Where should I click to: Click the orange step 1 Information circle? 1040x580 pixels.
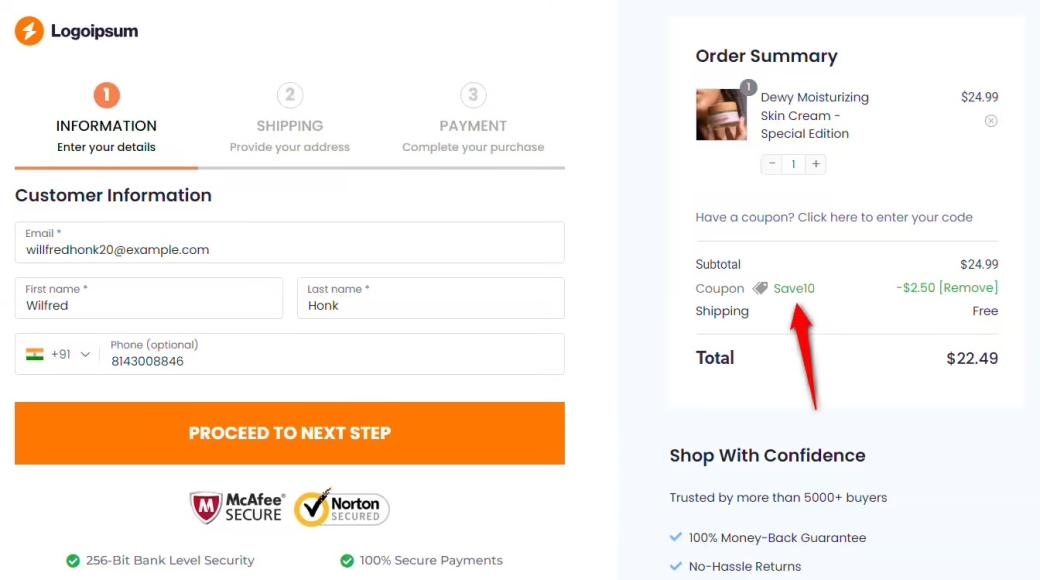[106, 95]
